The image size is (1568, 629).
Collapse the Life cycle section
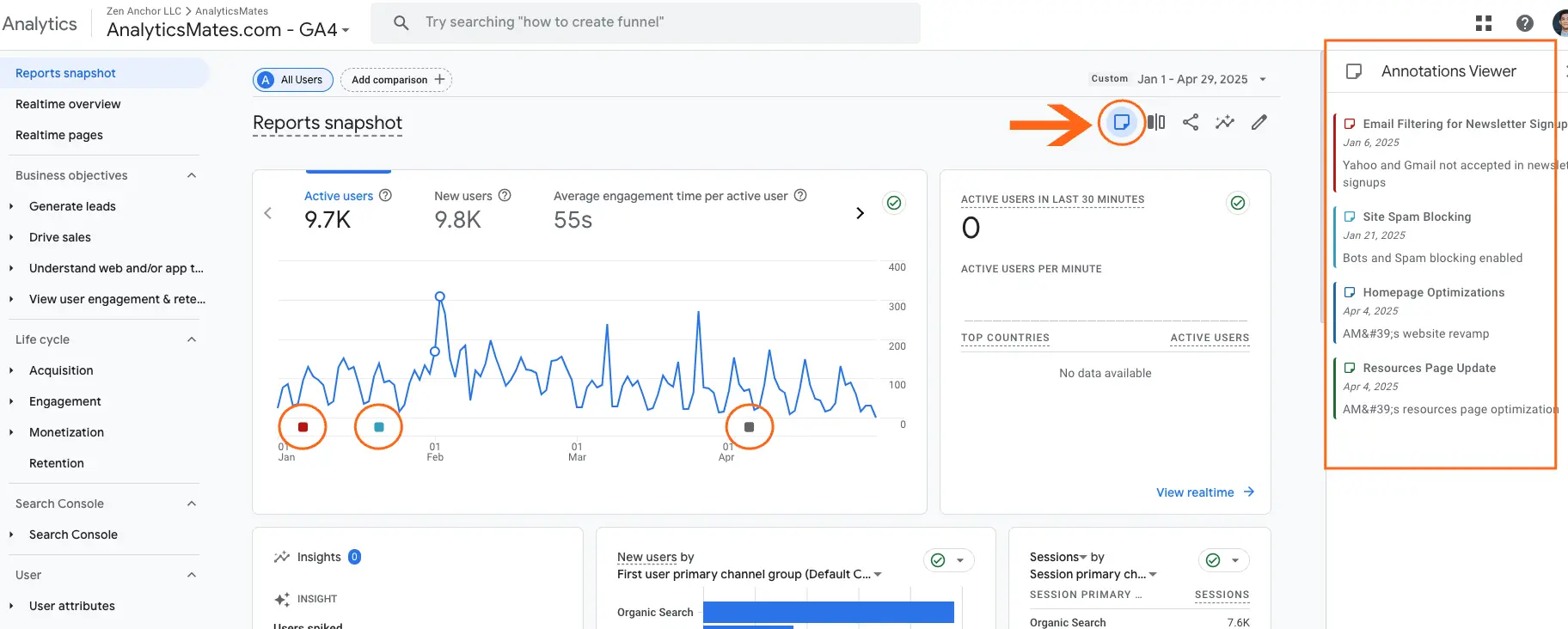click(192, 339)
